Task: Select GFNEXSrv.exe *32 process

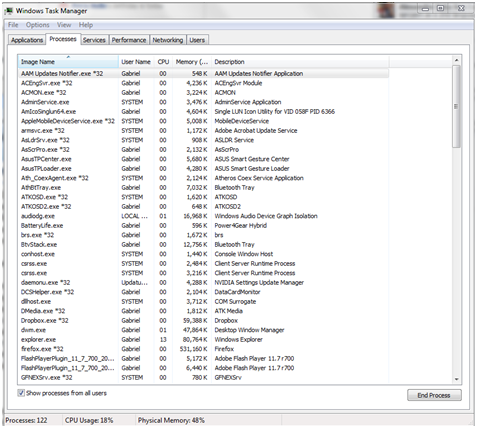Action: click(203, 377)
